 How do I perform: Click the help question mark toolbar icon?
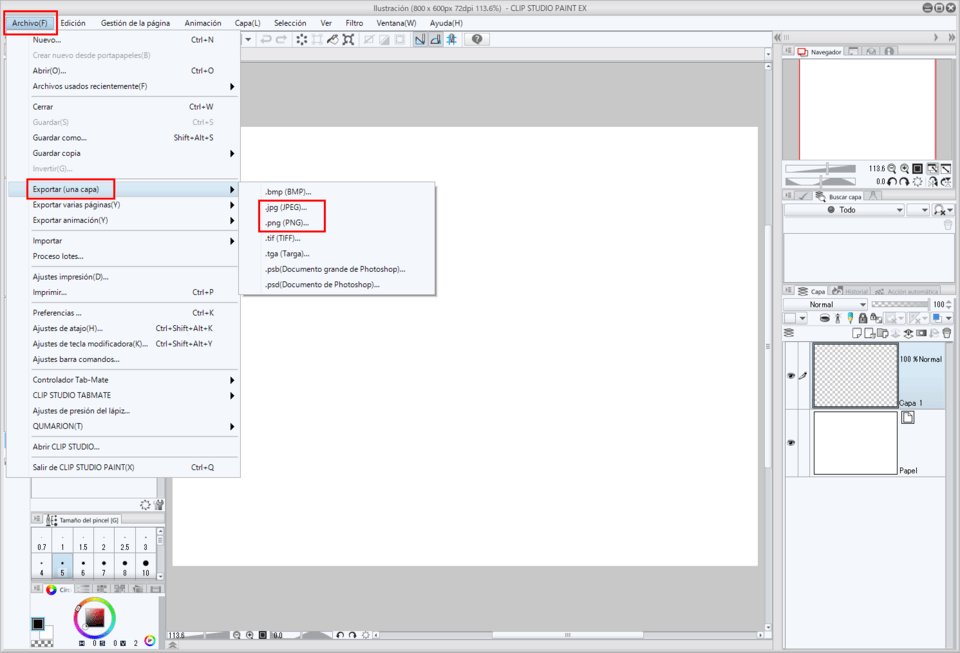477,39
